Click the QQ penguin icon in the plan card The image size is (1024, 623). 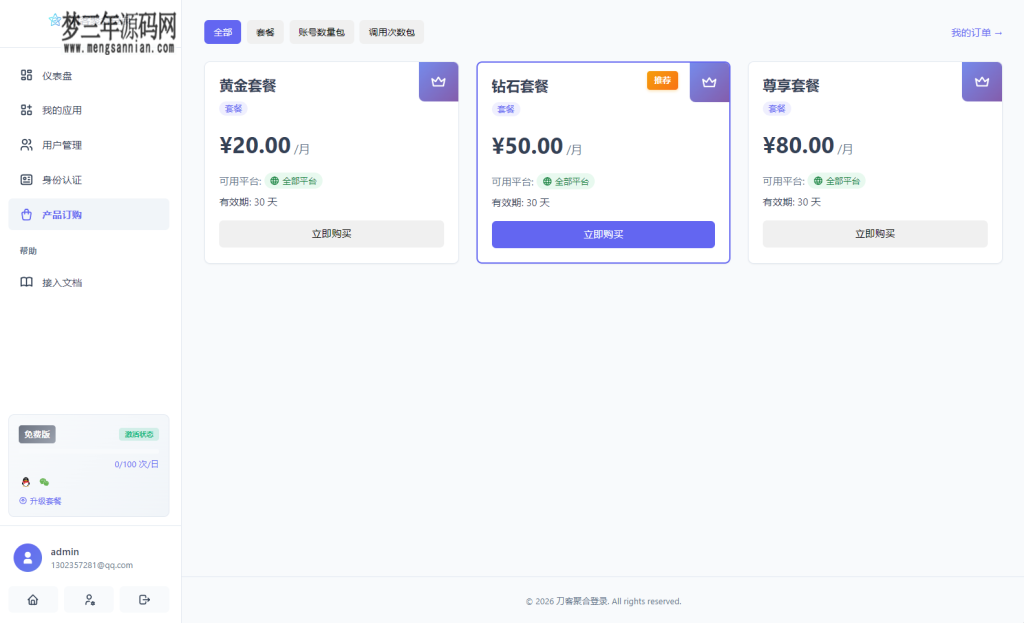25,481
